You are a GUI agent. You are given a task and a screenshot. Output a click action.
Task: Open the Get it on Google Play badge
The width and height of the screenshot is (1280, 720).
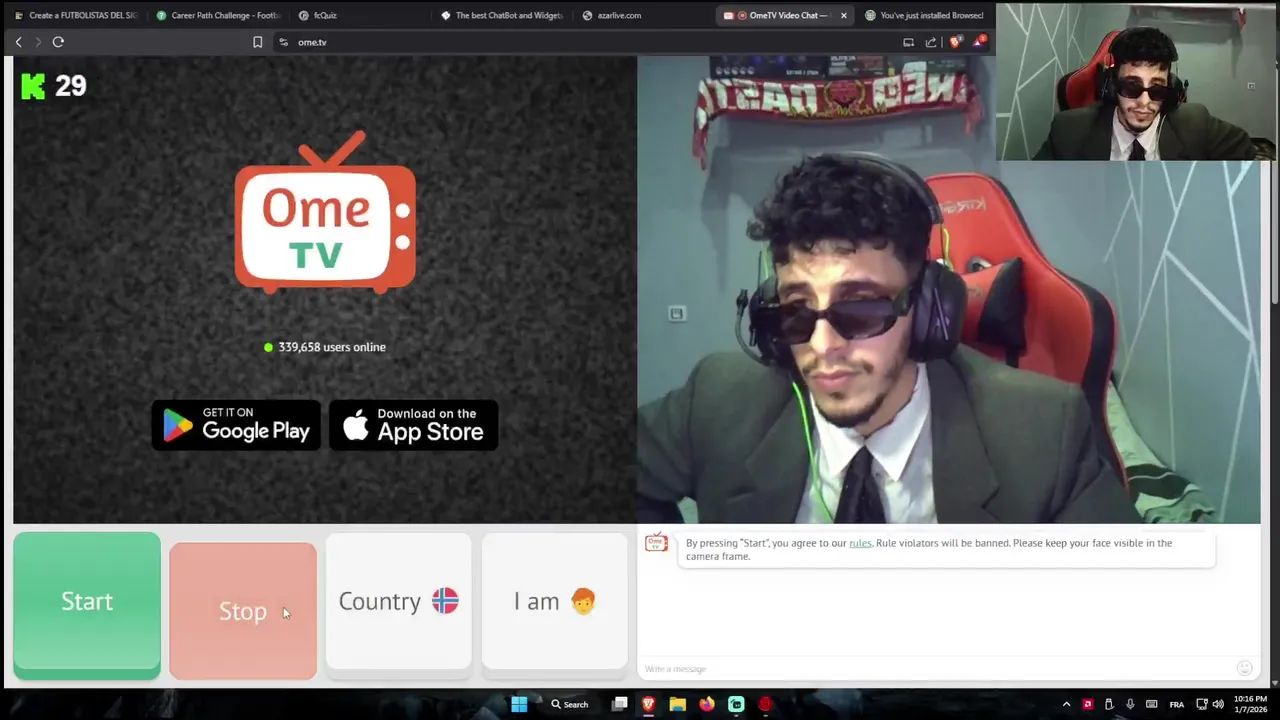click(x=236, y=425)
